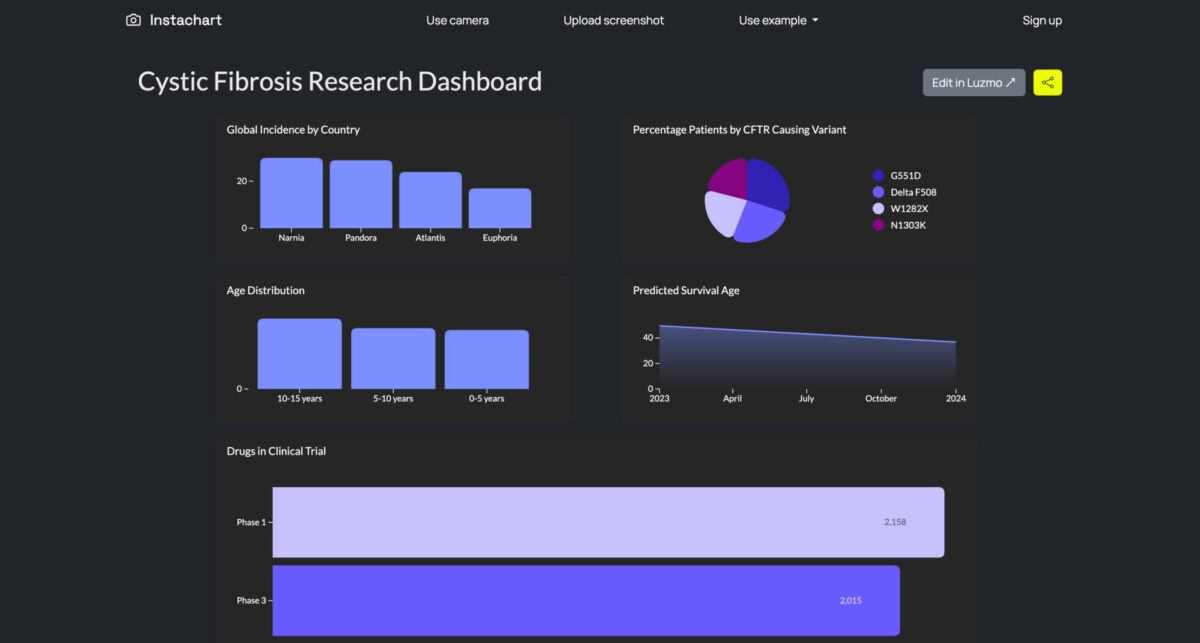This screenshot has height=643, width=1200.
Task: Click the Narnia bar in incidence chart
Action: coord(291,193)
